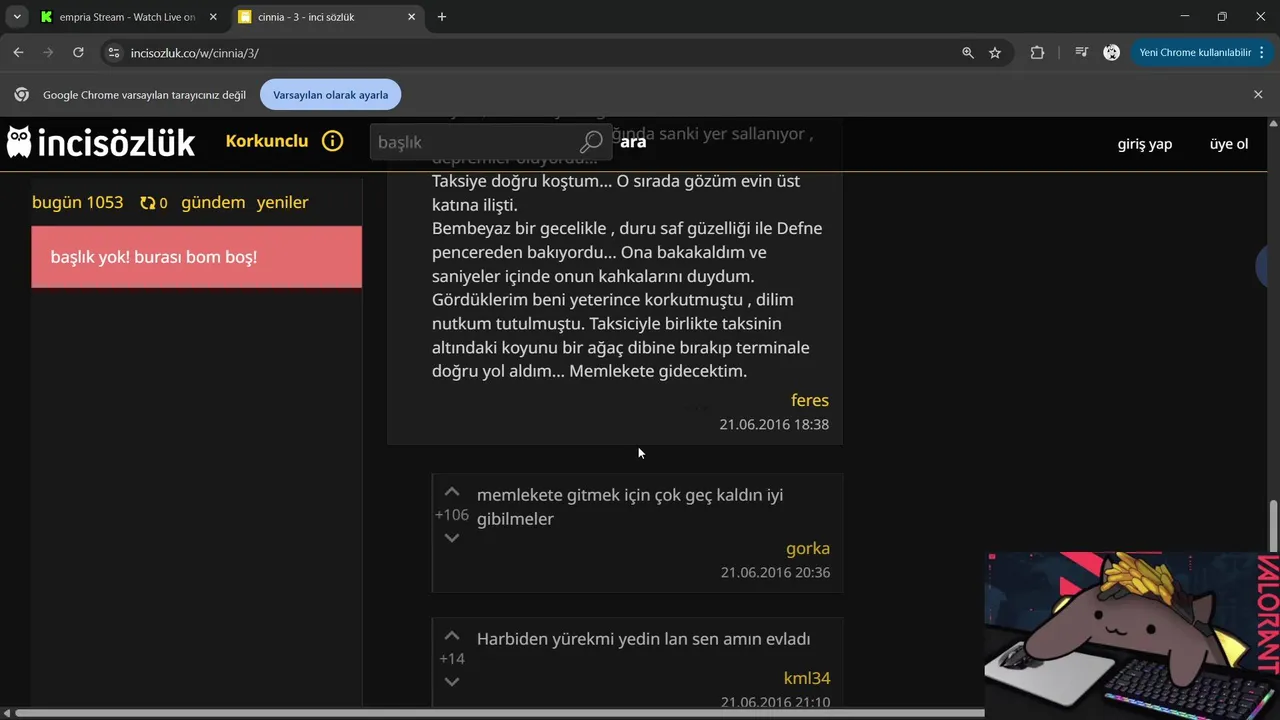
Task: Click the info circle icon near Korkunclu
Action: click(x=332, y=141)
